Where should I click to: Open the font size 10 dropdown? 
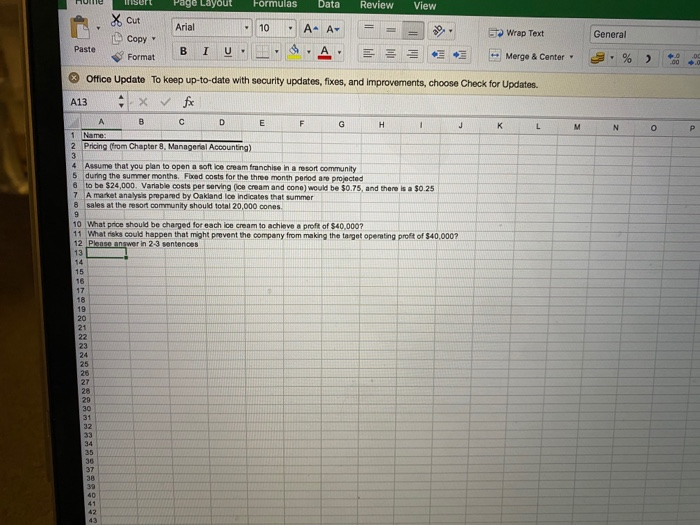click(290, 29)
